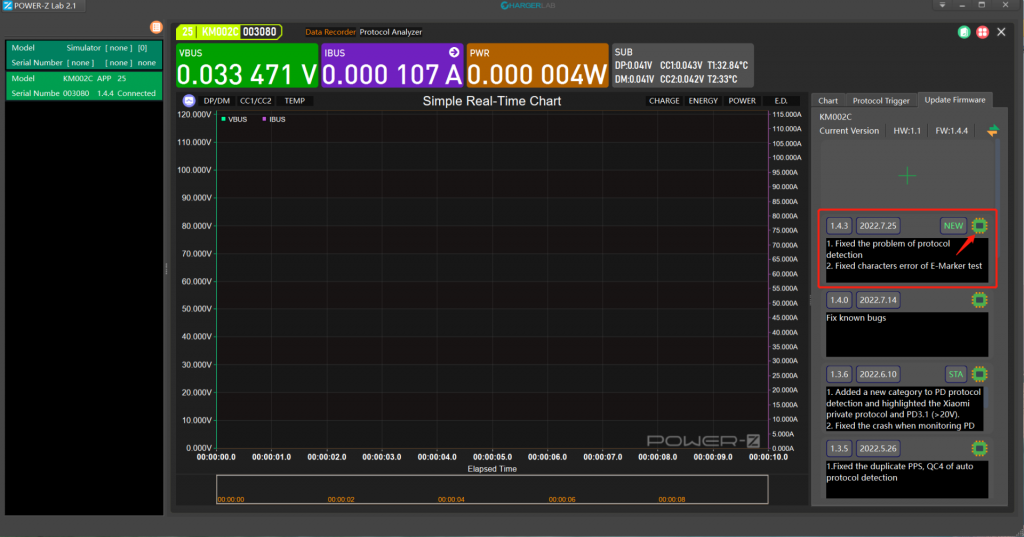Toggle the POWER chart view
This screenshot has height=537, width=1024.
tap(742, 101)
